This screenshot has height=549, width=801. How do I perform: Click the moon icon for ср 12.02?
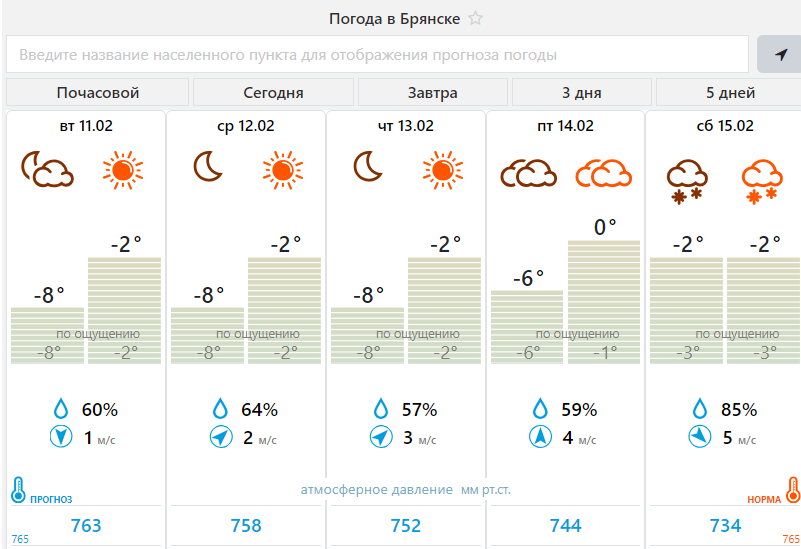point(208,167)
